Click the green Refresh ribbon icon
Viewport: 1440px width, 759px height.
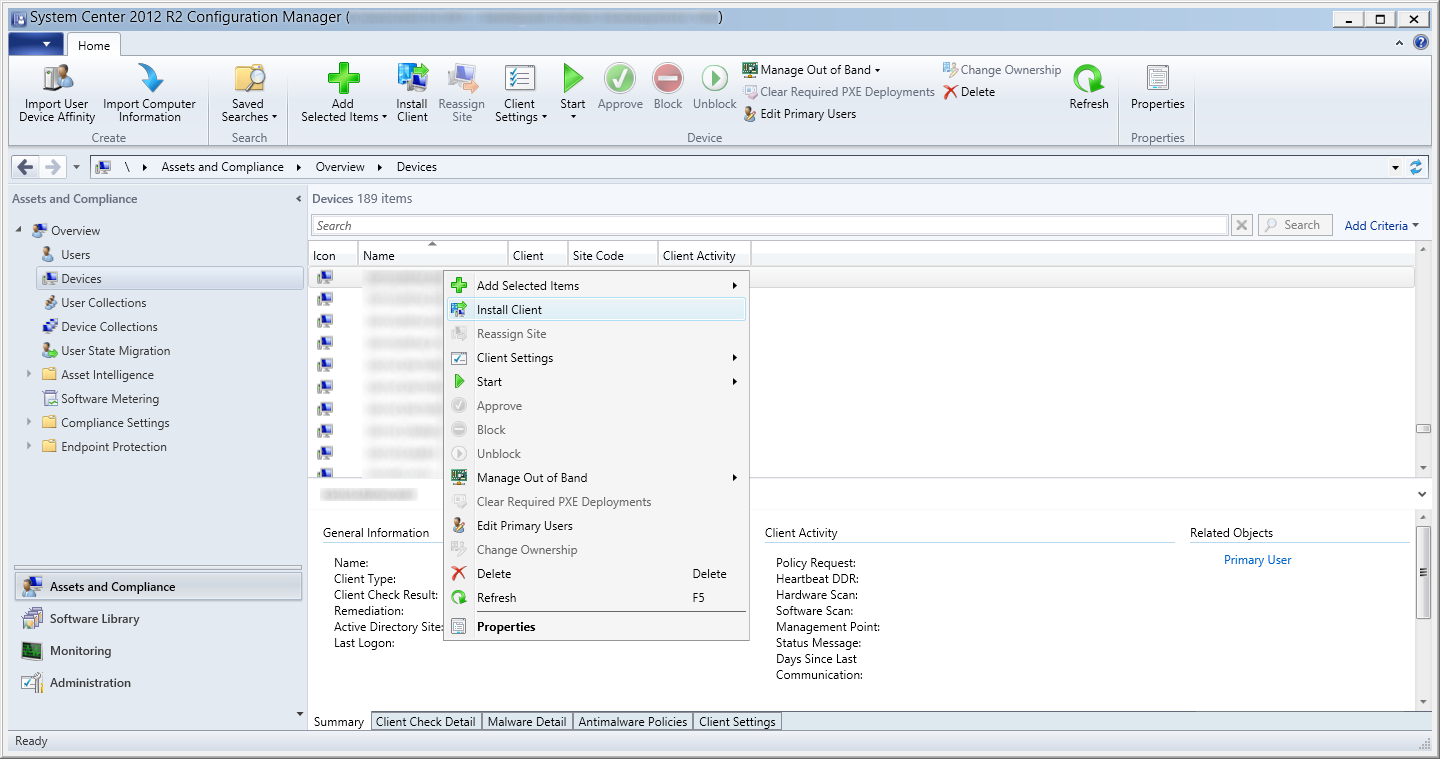(1088, 80)
